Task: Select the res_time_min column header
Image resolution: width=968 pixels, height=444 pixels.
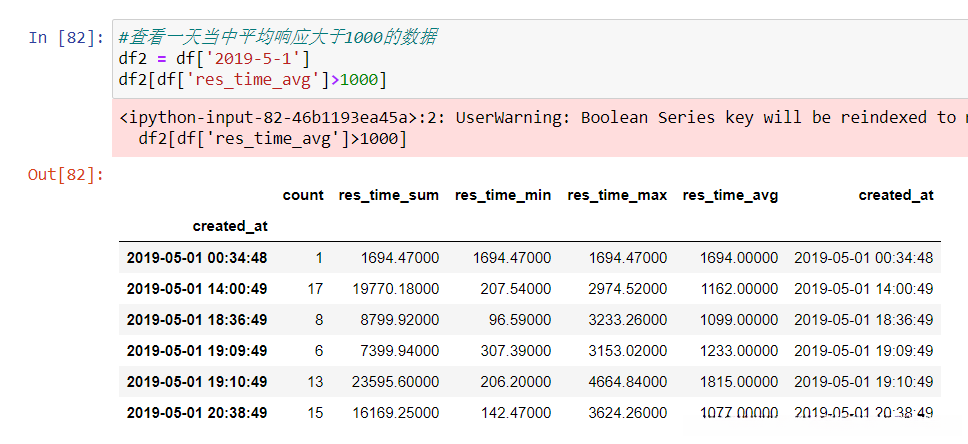Action: coord(502,195)
